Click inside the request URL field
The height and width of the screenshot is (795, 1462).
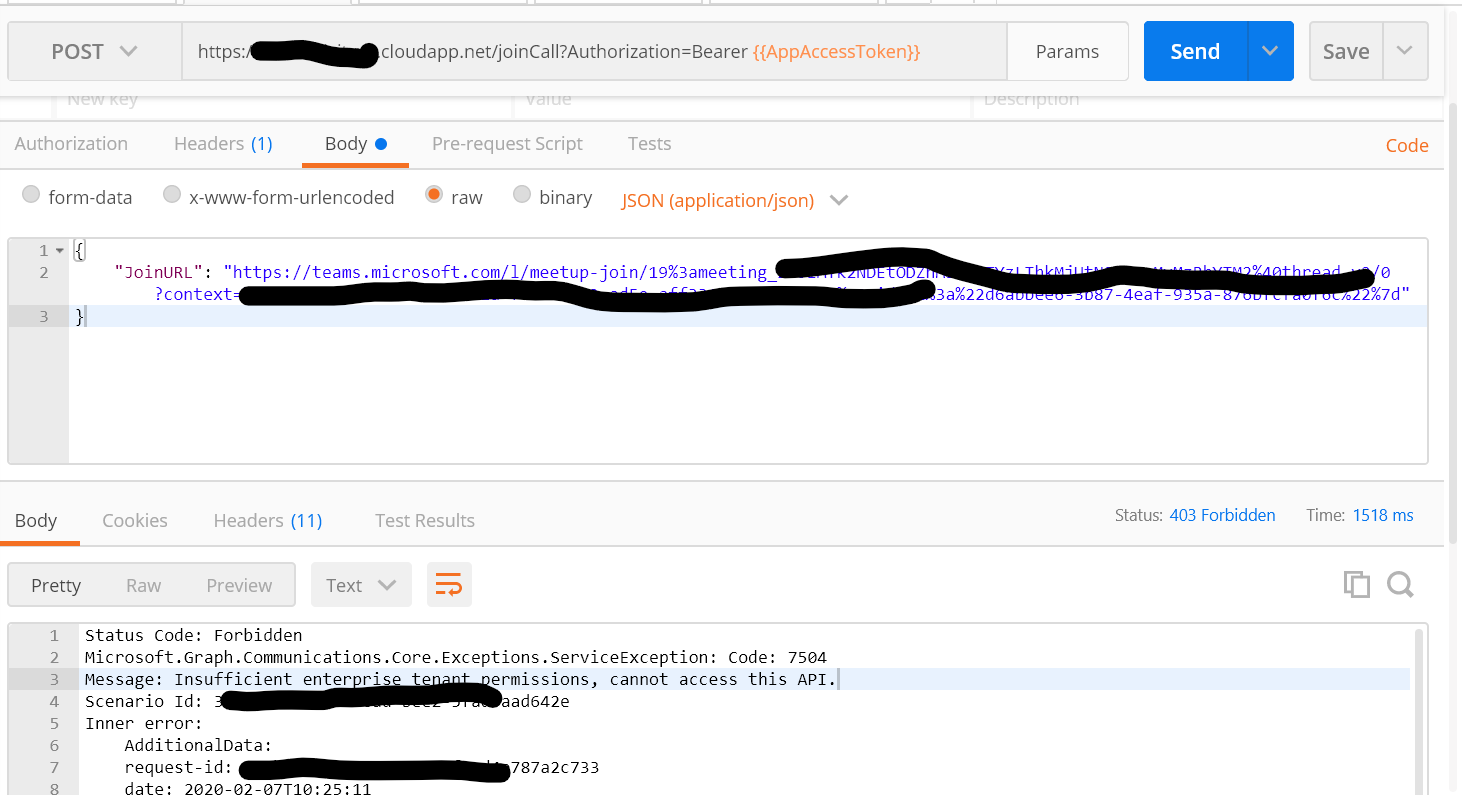(600, 51)
